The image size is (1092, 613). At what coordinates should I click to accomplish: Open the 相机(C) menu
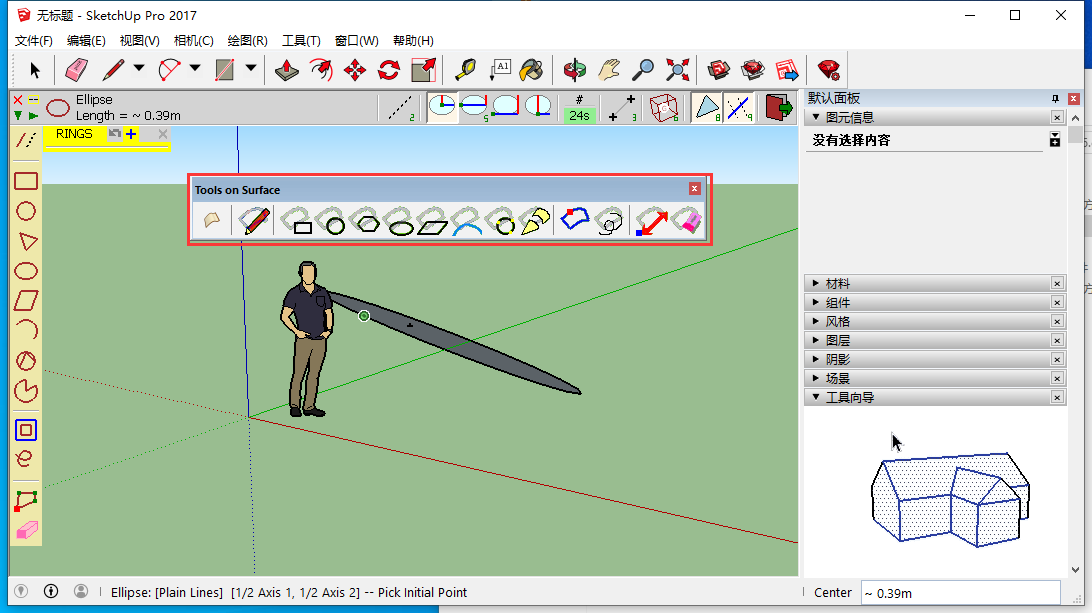point(193,41)
